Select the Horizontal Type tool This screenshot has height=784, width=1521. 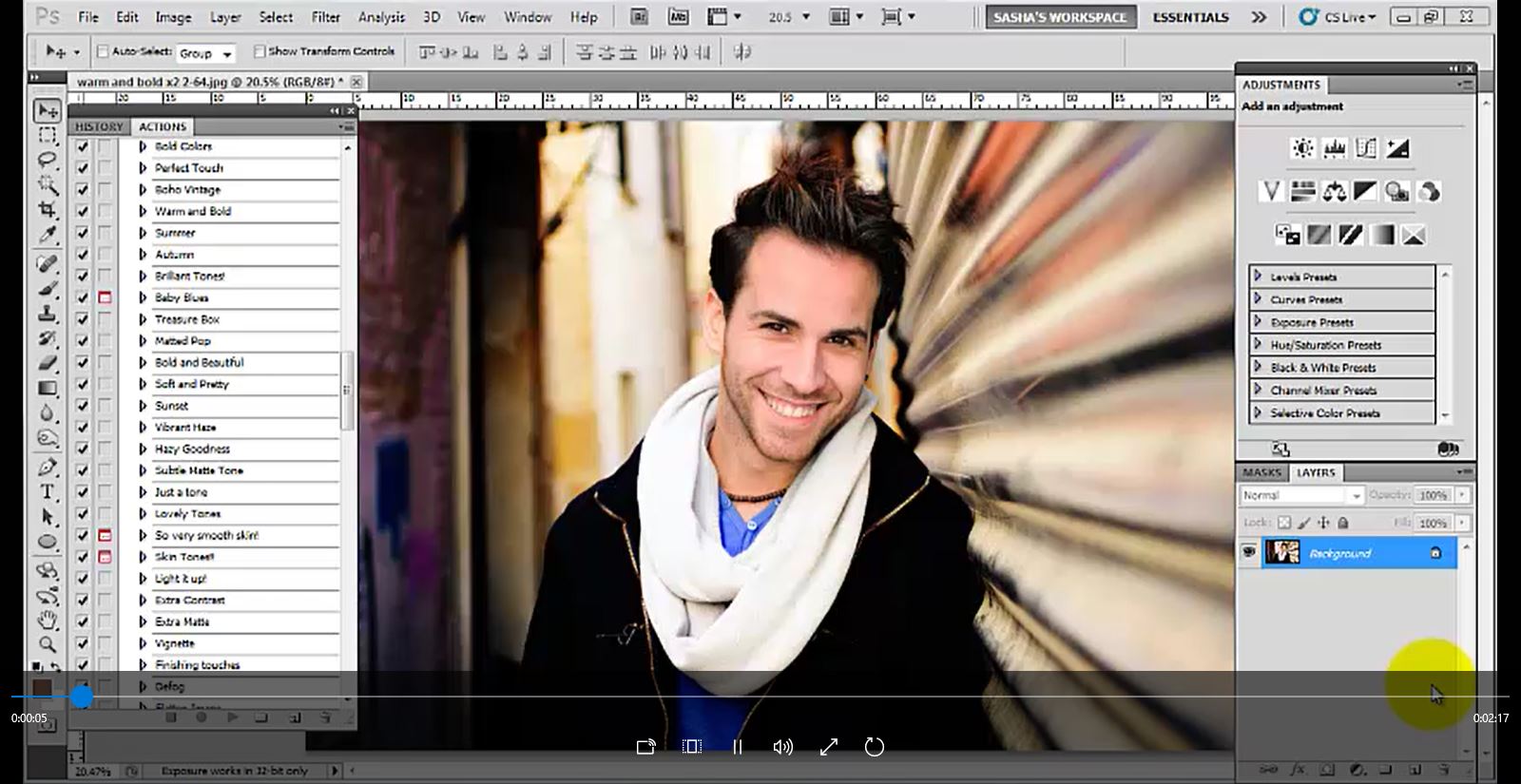click(47, 492)
